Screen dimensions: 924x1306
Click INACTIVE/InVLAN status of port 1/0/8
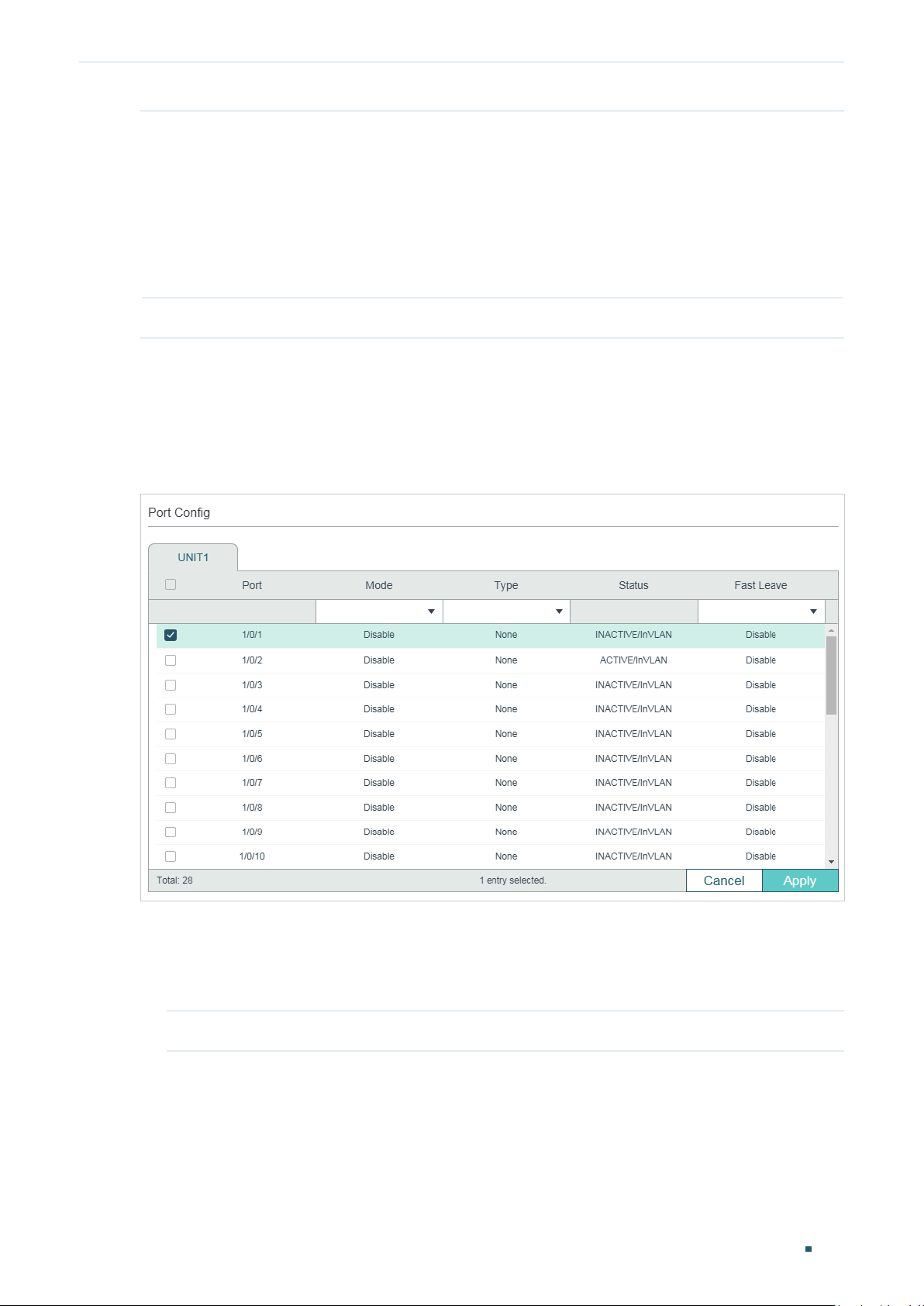coord(633,808)
